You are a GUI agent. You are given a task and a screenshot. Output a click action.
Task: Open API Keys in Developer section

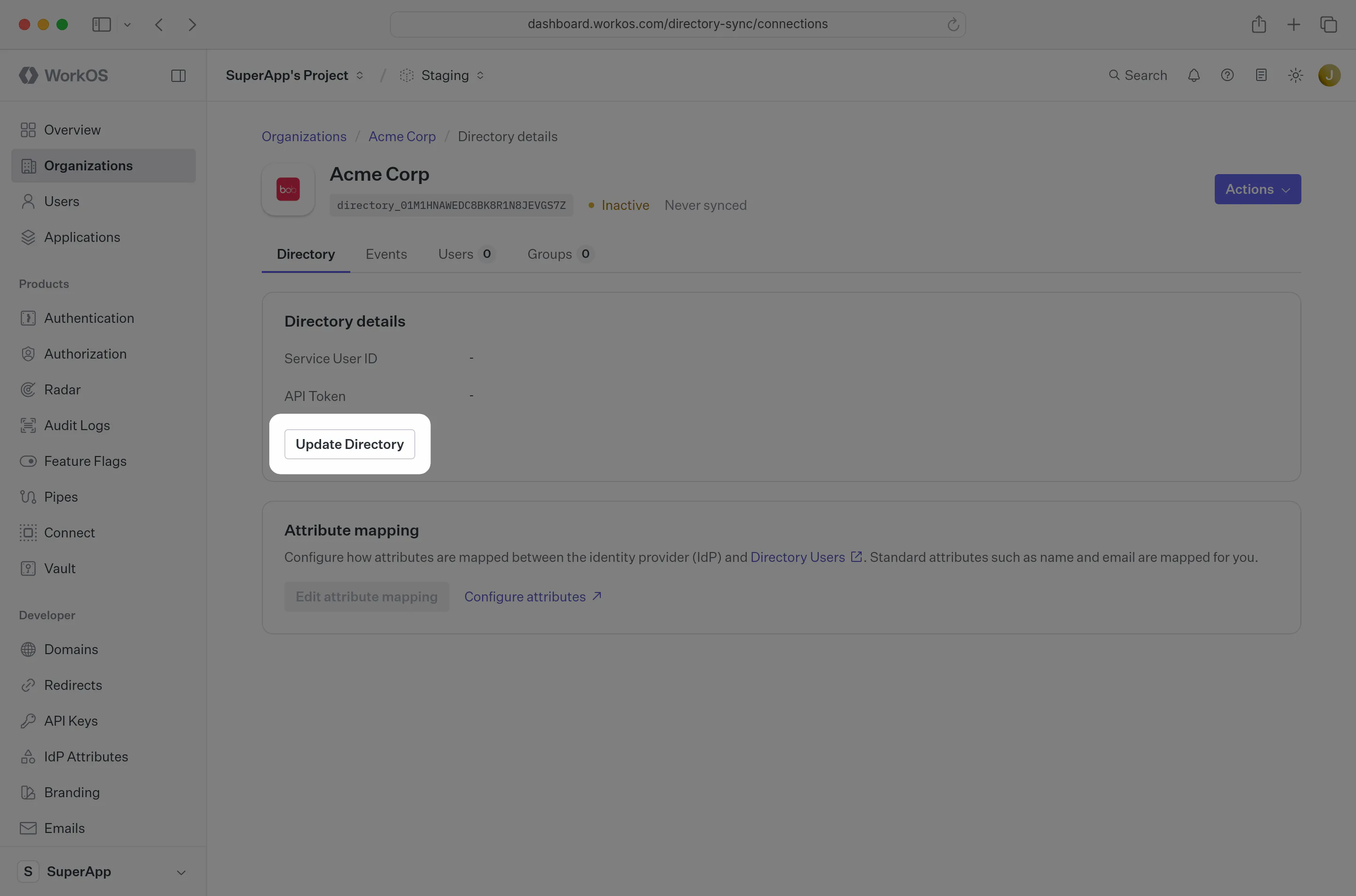pyautogui.click(x=104, y=720)
